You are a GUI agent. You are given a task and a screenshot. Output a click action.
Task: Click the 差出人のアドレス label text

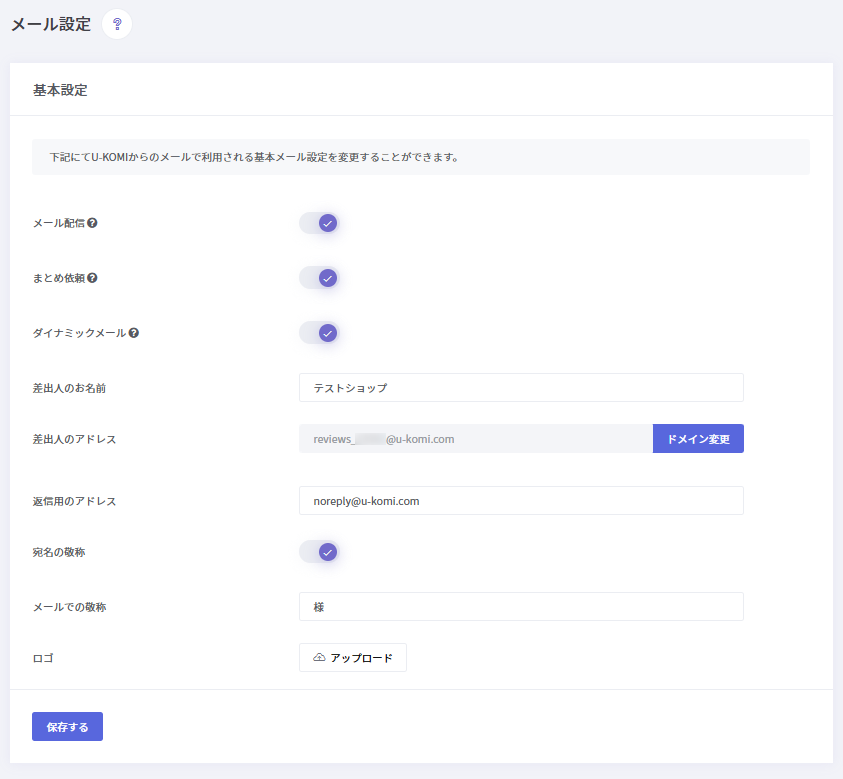(74, 440)
